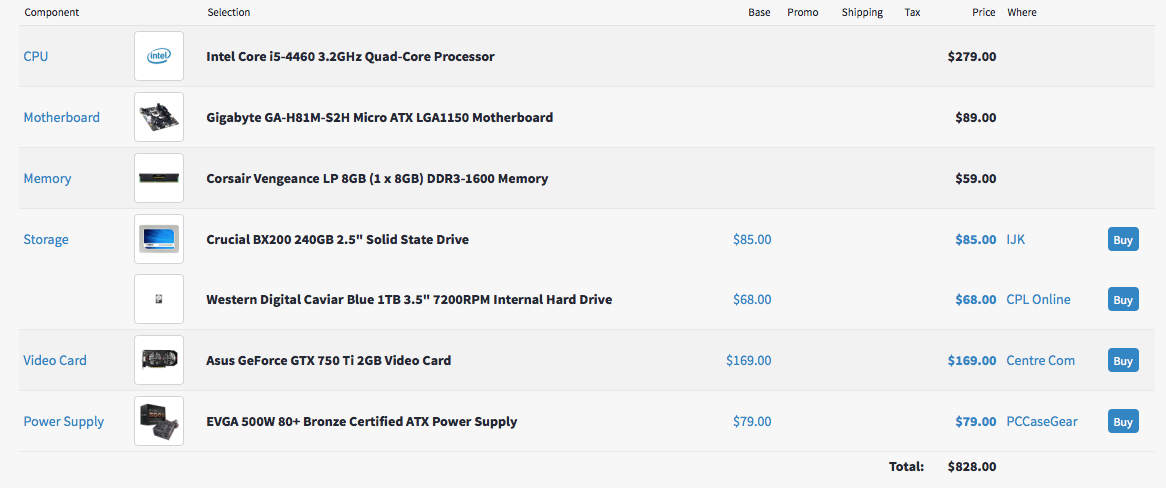Buy the Asus GTX 750 Ti card
The height and width of the screenshot is (488, 1166).
click(x=1123, y=361)
